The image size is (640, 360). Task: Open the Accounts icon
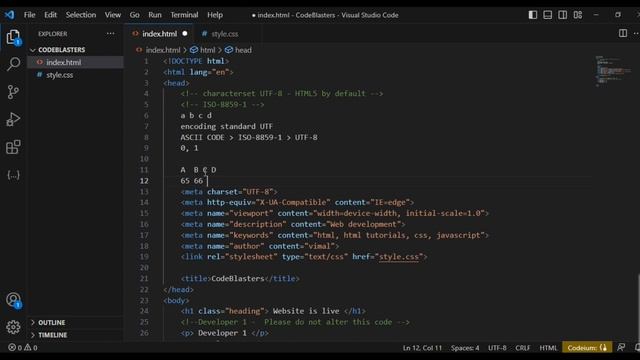point(13,300)
